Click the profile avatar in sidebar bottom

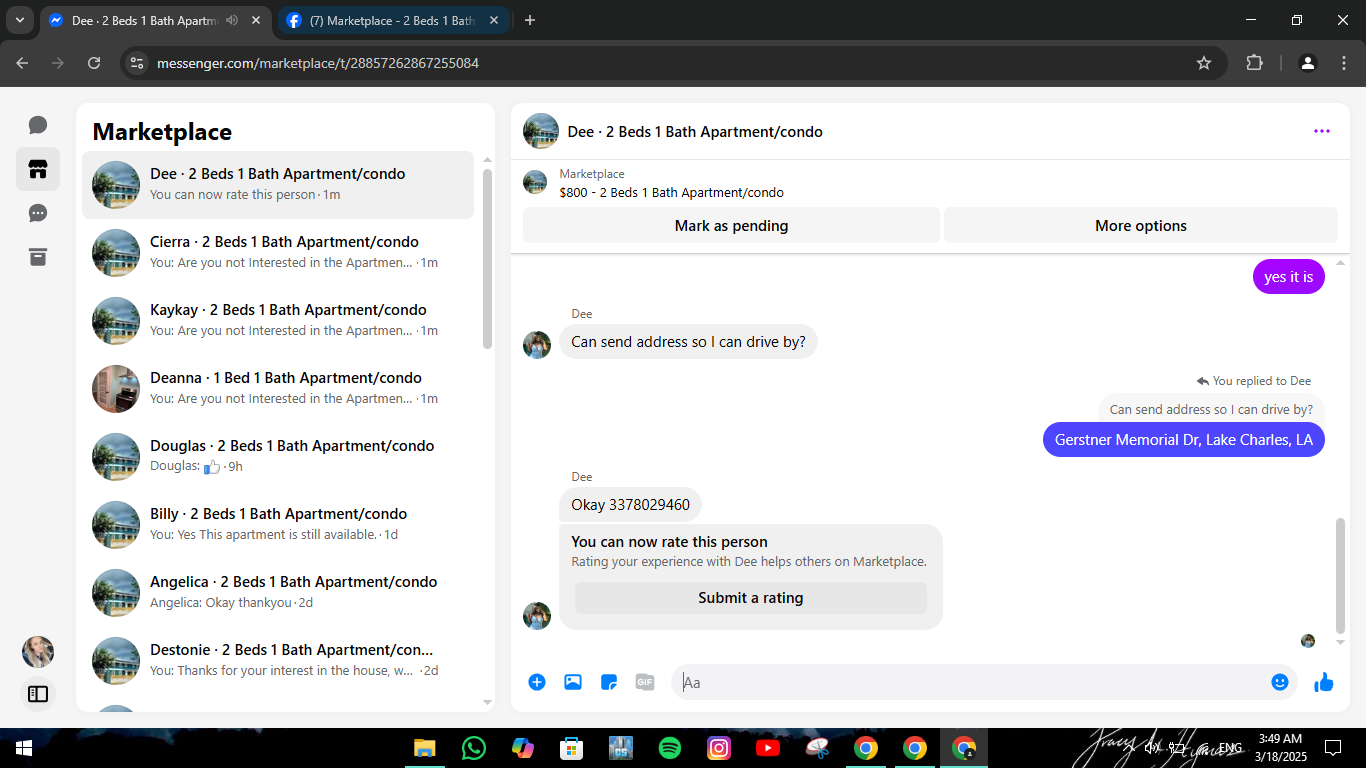tap(38, 652)
